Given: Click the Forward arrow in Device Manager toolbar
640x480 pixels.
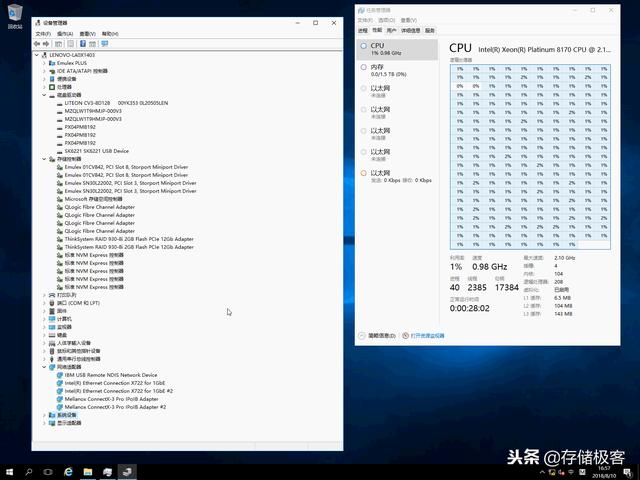Looking at the screenshot, I should (46, 44).
